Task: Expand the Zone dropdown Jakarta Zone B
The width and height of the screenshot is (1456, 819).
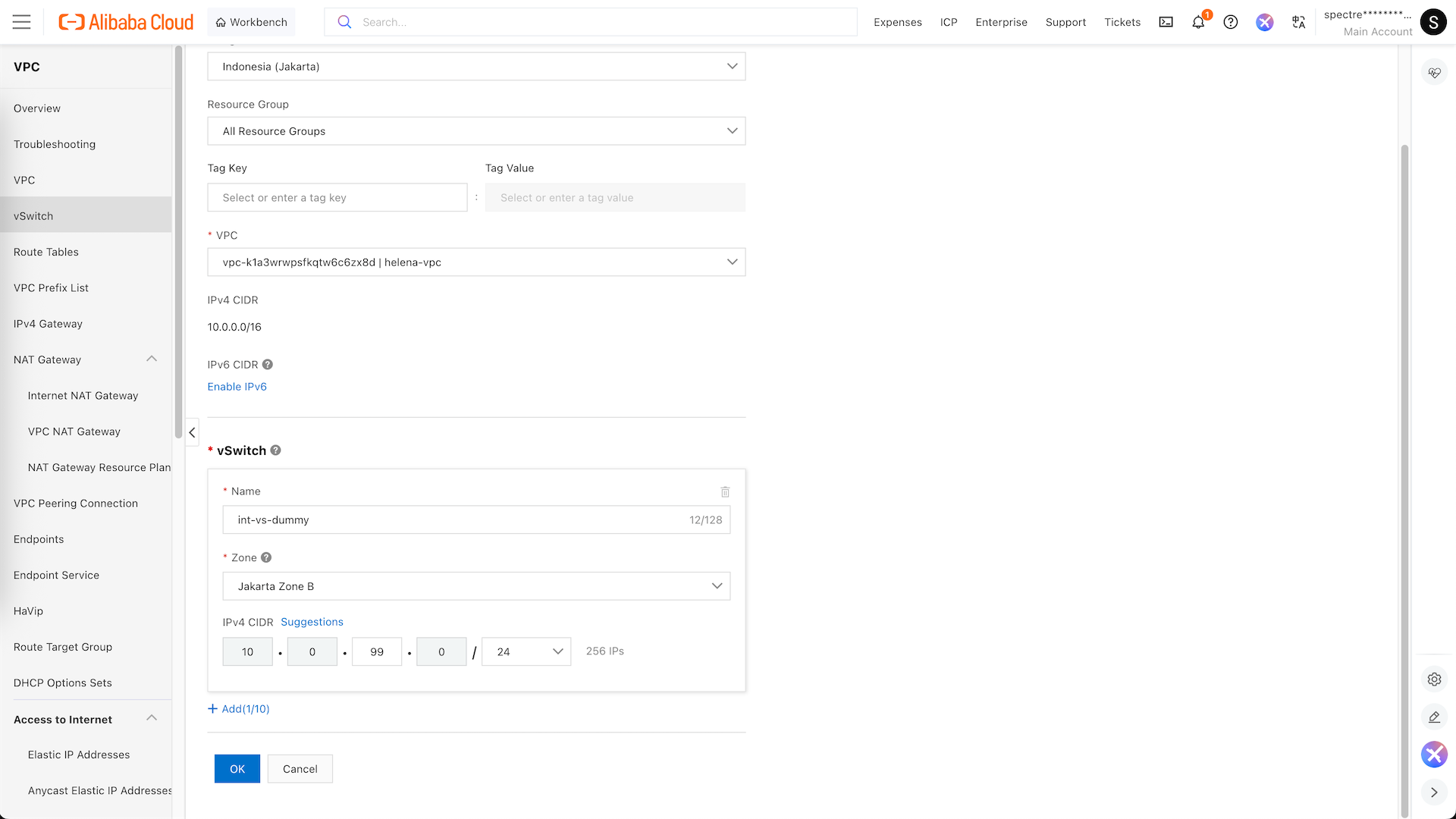Action: pyautogui.click(x=476, y=586)
